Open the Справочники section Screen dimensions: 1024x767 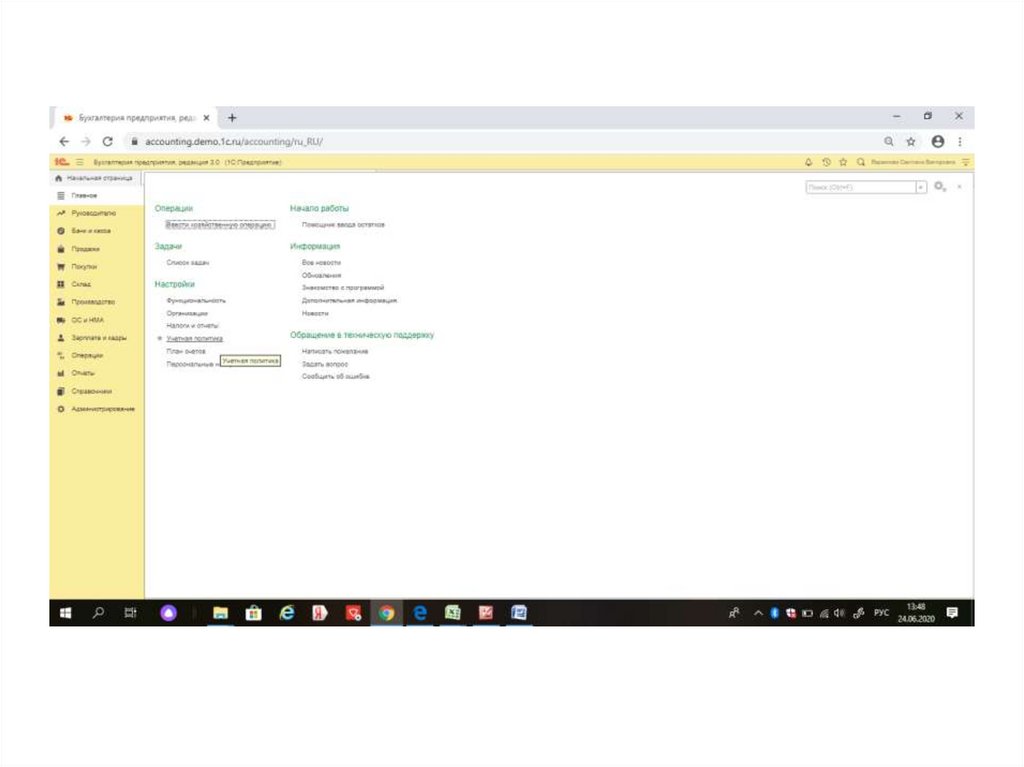click(91, 391)
